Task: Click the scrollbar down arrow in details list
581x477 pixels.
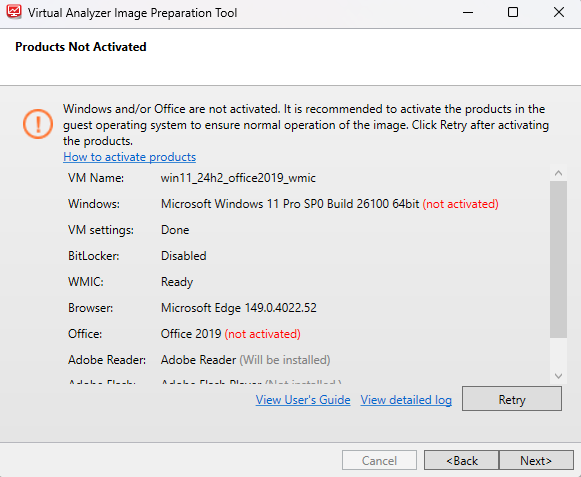Action: tap(558, 376)
